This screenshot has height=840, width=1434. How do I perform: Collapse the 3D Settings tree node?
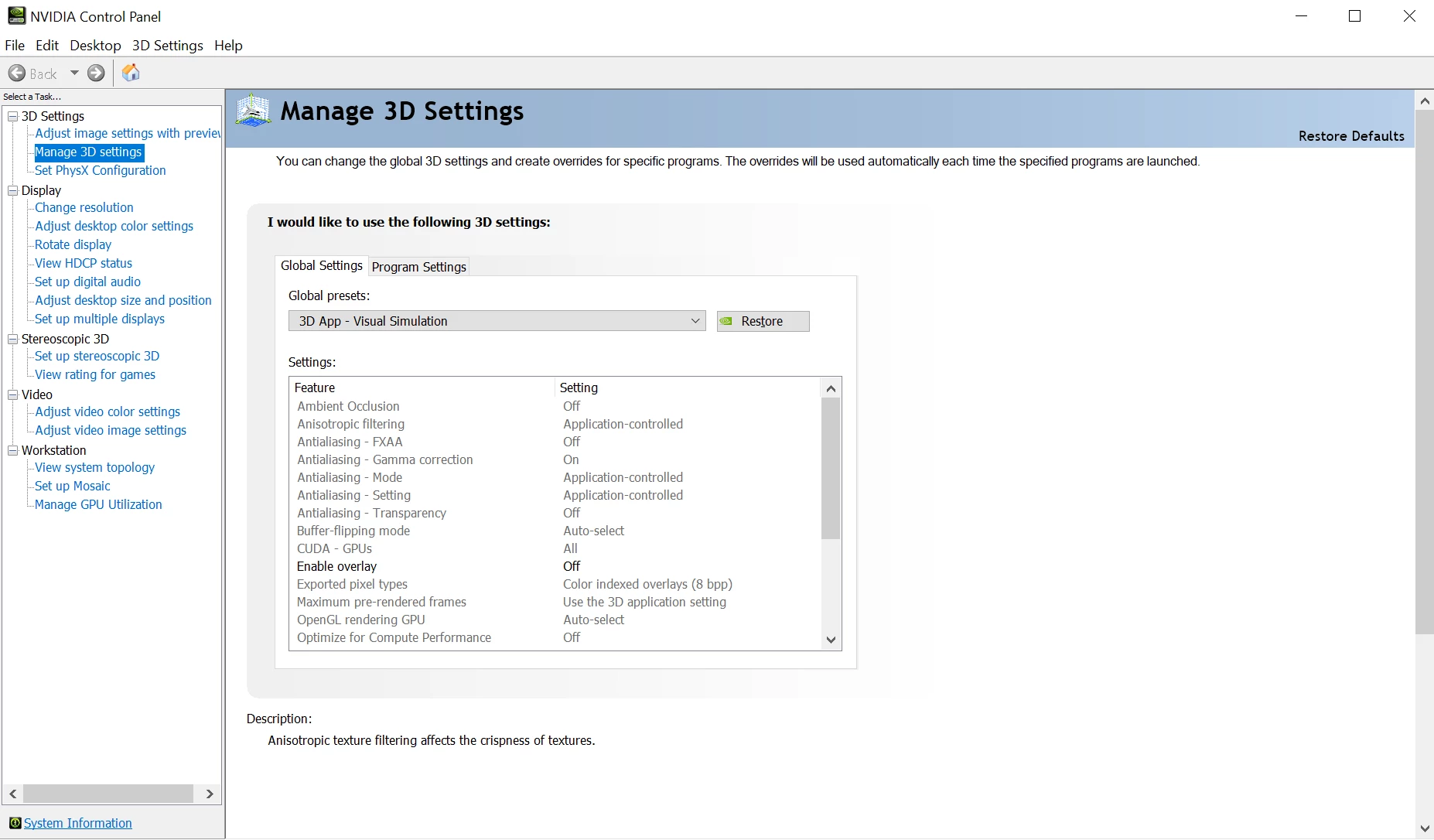coord(12,116)
